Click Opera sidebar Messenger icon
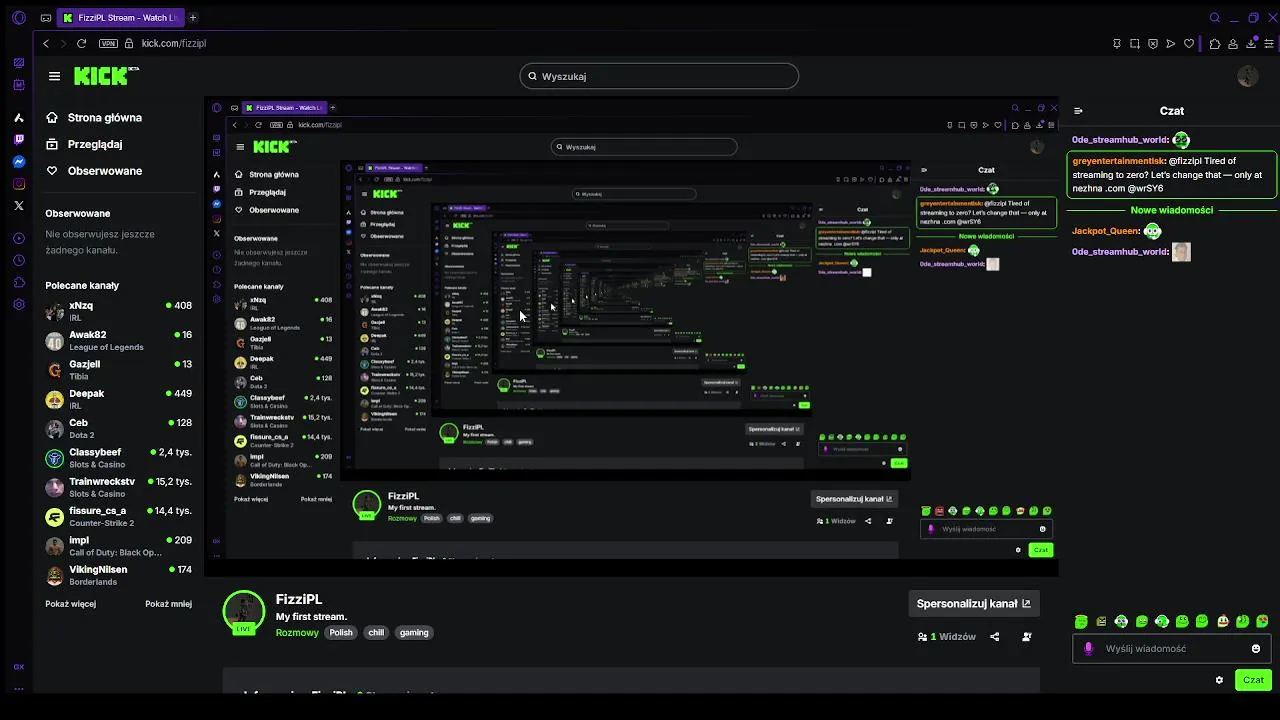The height and width of the screenshot is (720, 1280). pos(19,161)
